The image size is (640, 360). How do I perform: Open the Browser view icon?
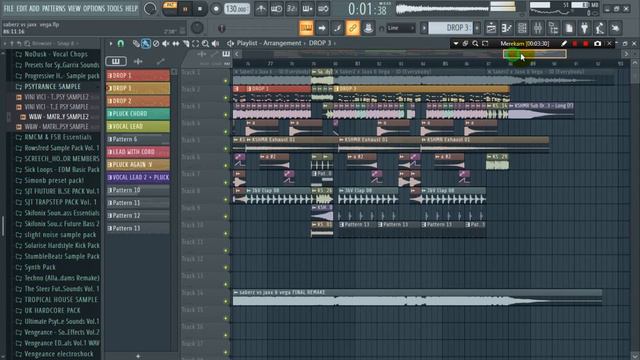[553, 28]
